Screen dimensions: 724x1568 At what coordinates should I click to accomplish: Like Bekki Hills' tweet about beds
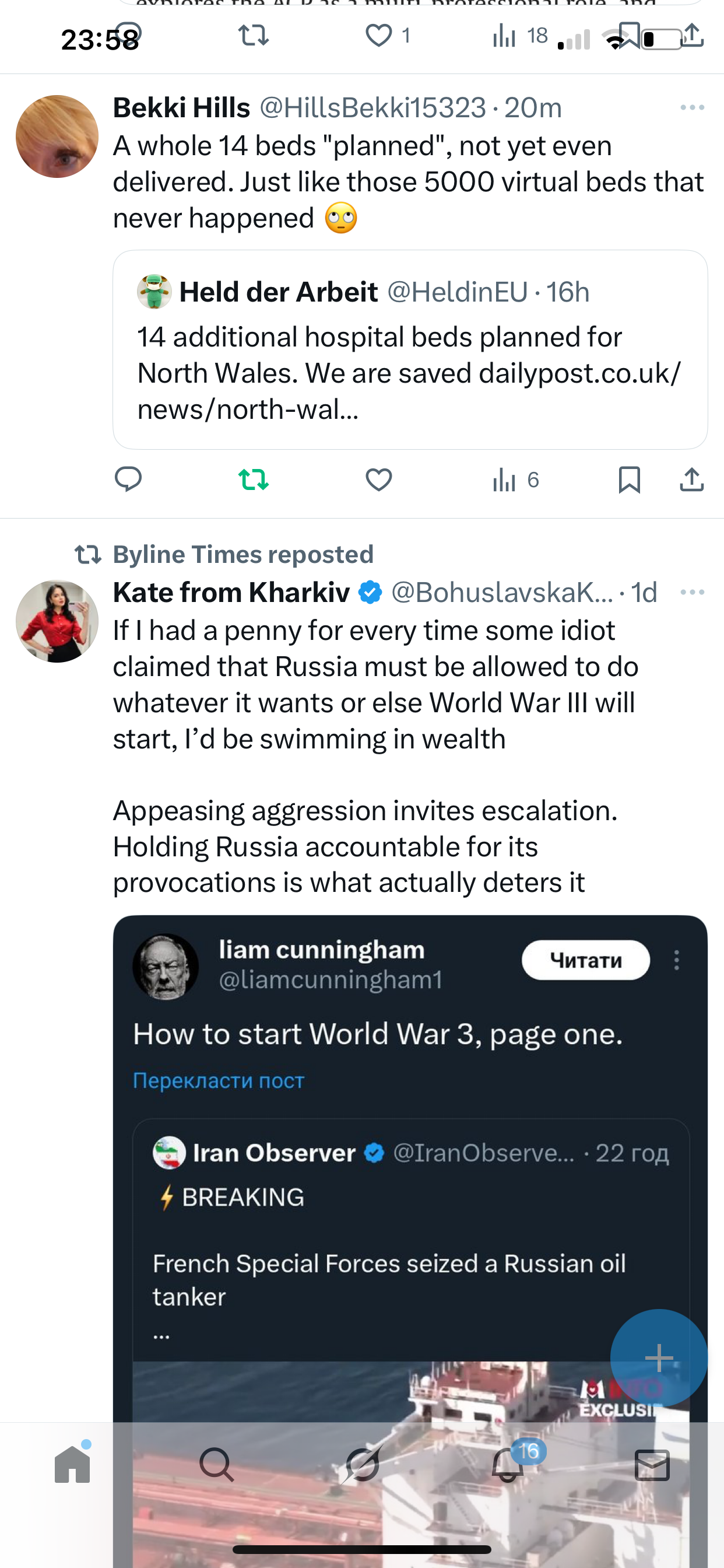[x=378, y=480]
